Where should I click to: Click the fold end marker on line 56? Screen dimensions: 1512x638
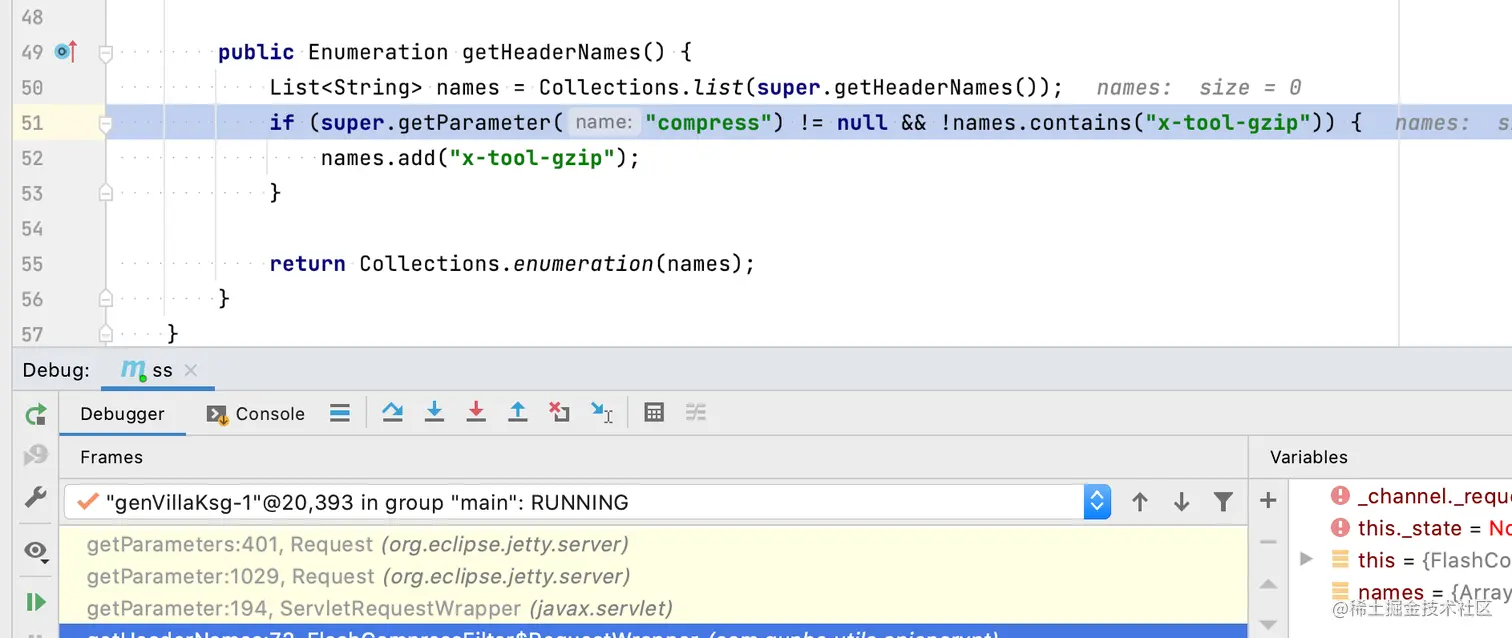click(106, 298)
